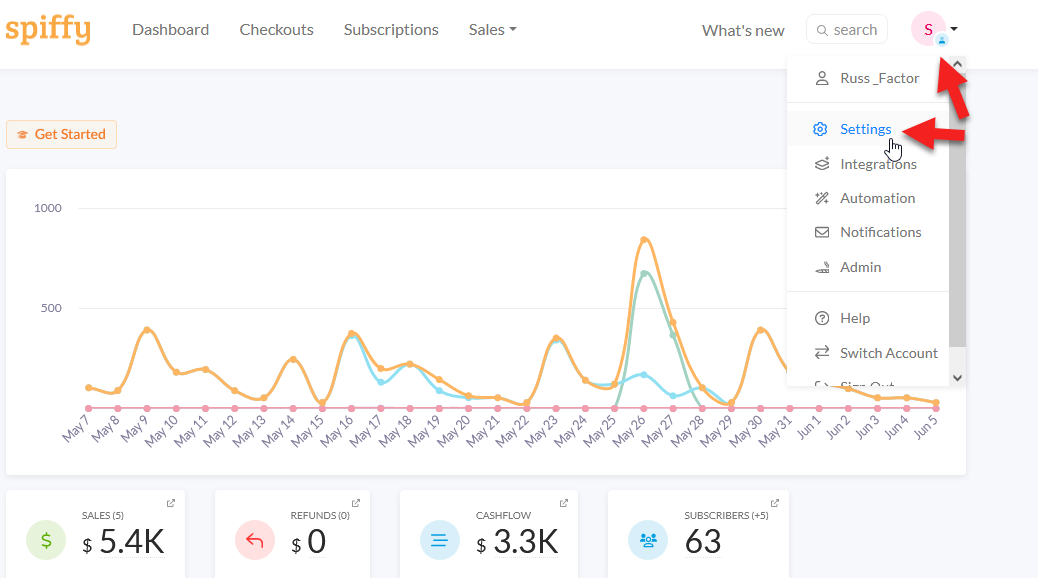Viewport: 1038px width, 578px height.
Task: Open the user avatar icon
Action: [x=928, y=29]
